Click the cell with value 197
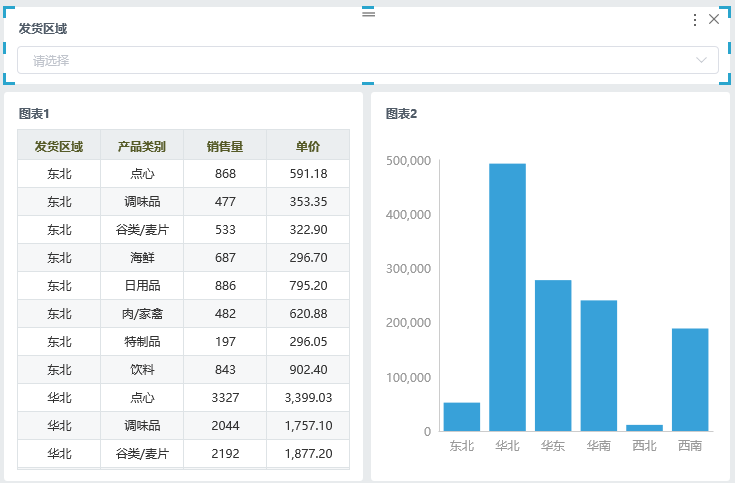735x483 pixels. (225, 342)
